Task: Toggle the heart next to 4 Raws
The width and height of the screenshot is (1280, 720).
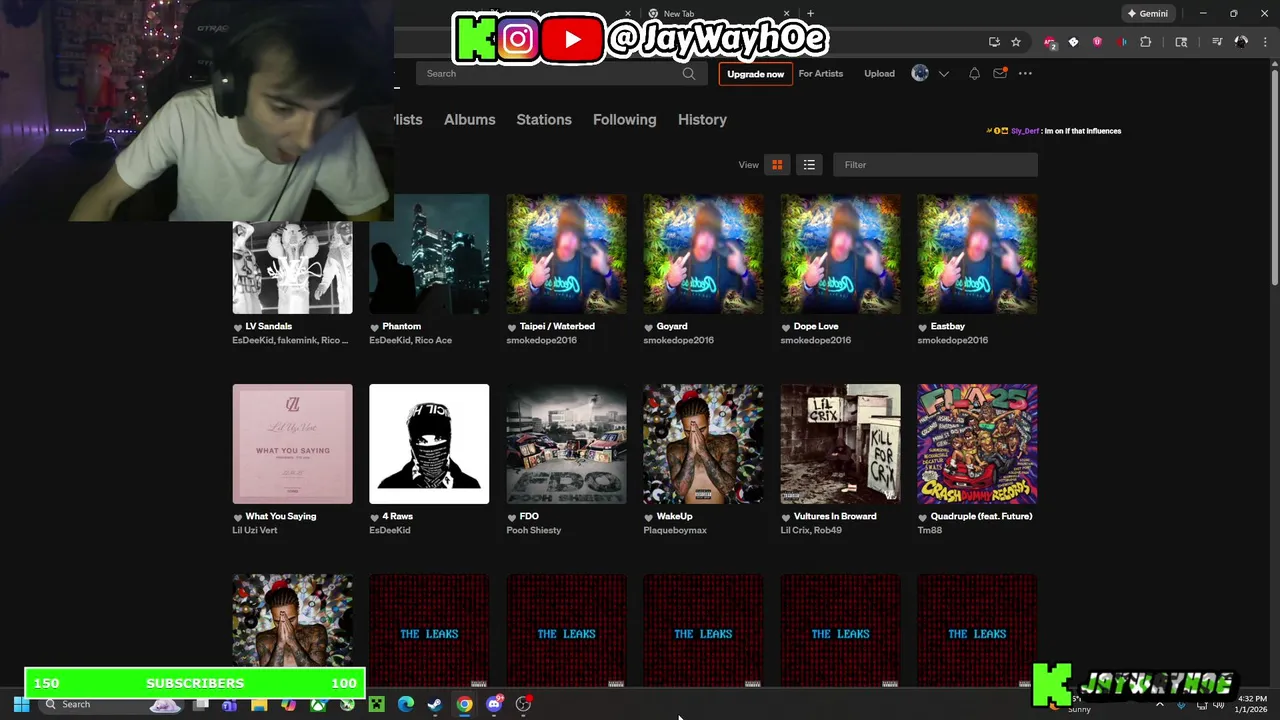Action: [x=374, y=517]
